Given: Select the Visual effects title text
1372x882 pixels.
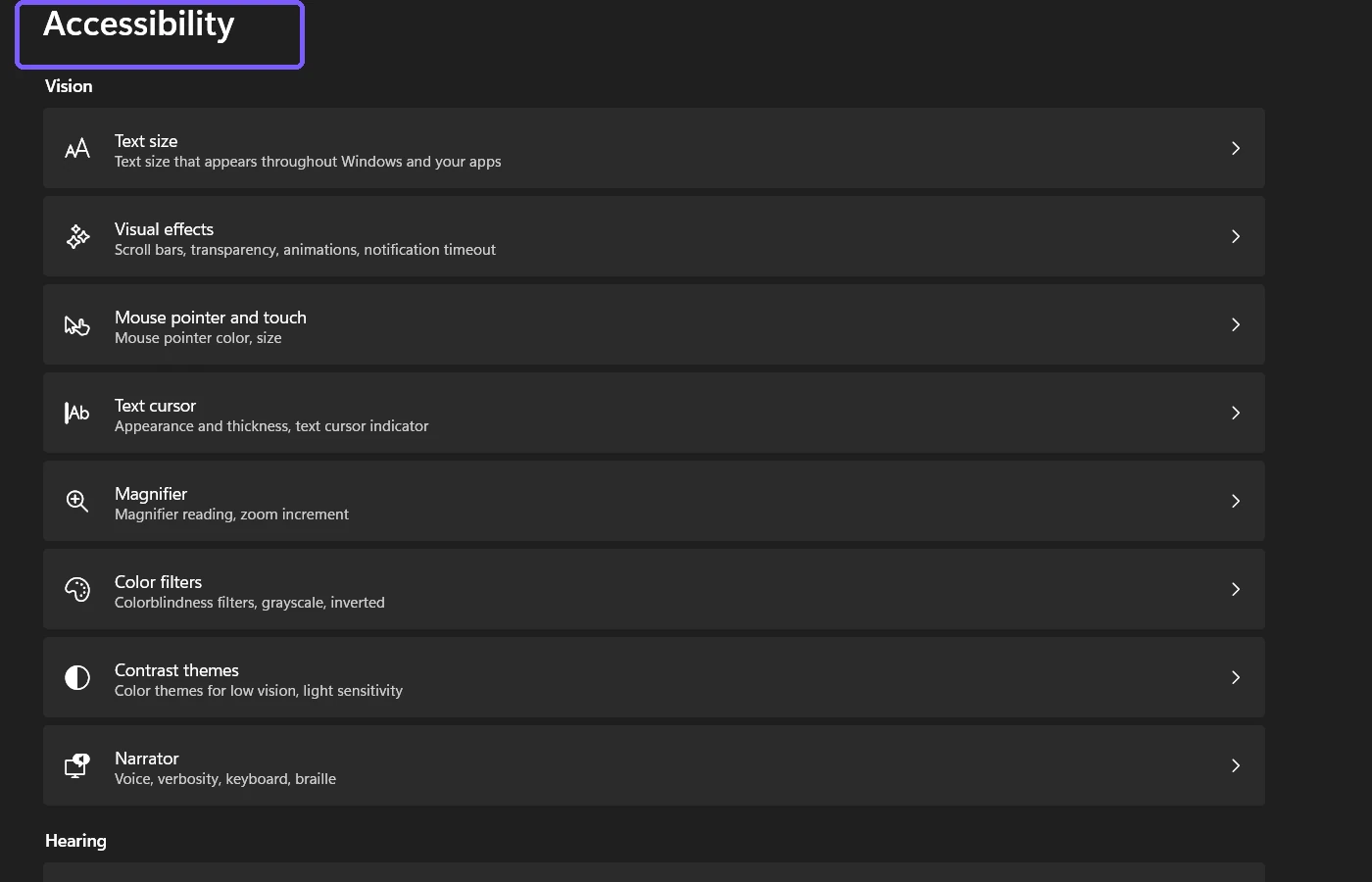Looking at the screenshot, I should 164,229.
